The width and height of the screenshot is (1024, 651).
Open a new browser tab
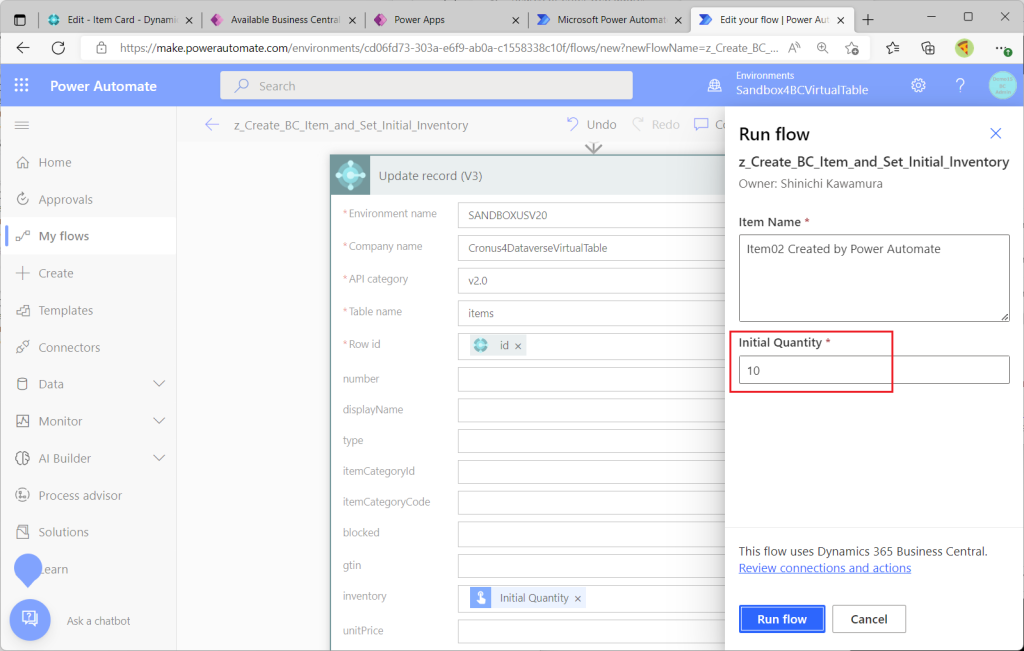868,20
